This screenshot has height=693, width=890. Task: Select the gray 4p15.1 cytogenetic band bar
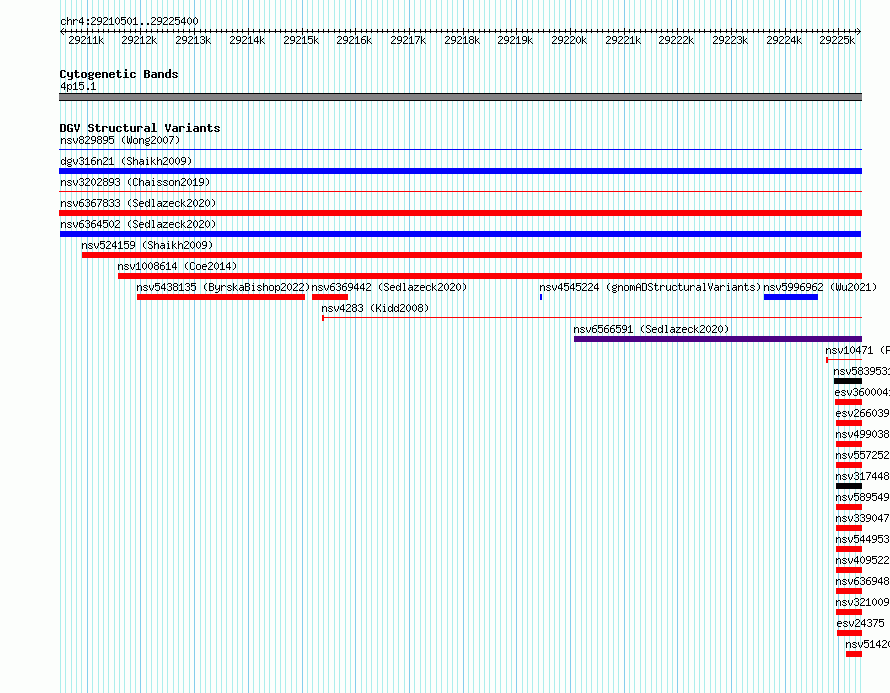click(460, 97)
